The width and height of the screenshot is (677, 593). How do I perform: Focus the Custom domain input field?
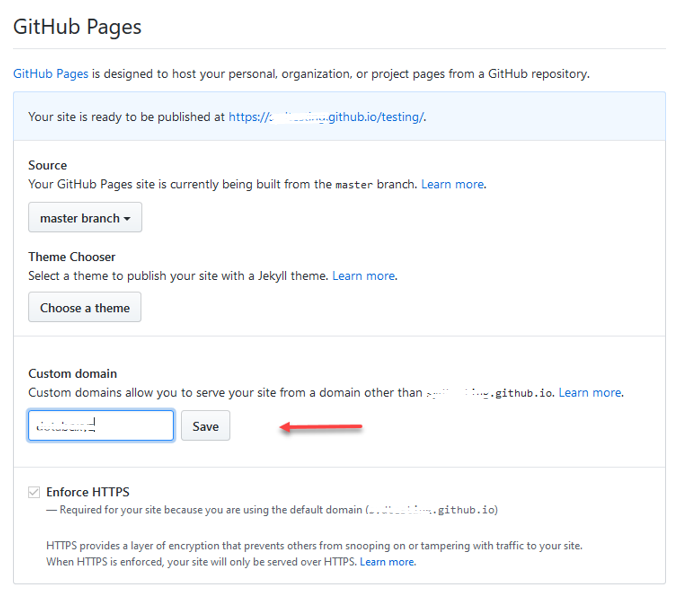coord(101,426)
